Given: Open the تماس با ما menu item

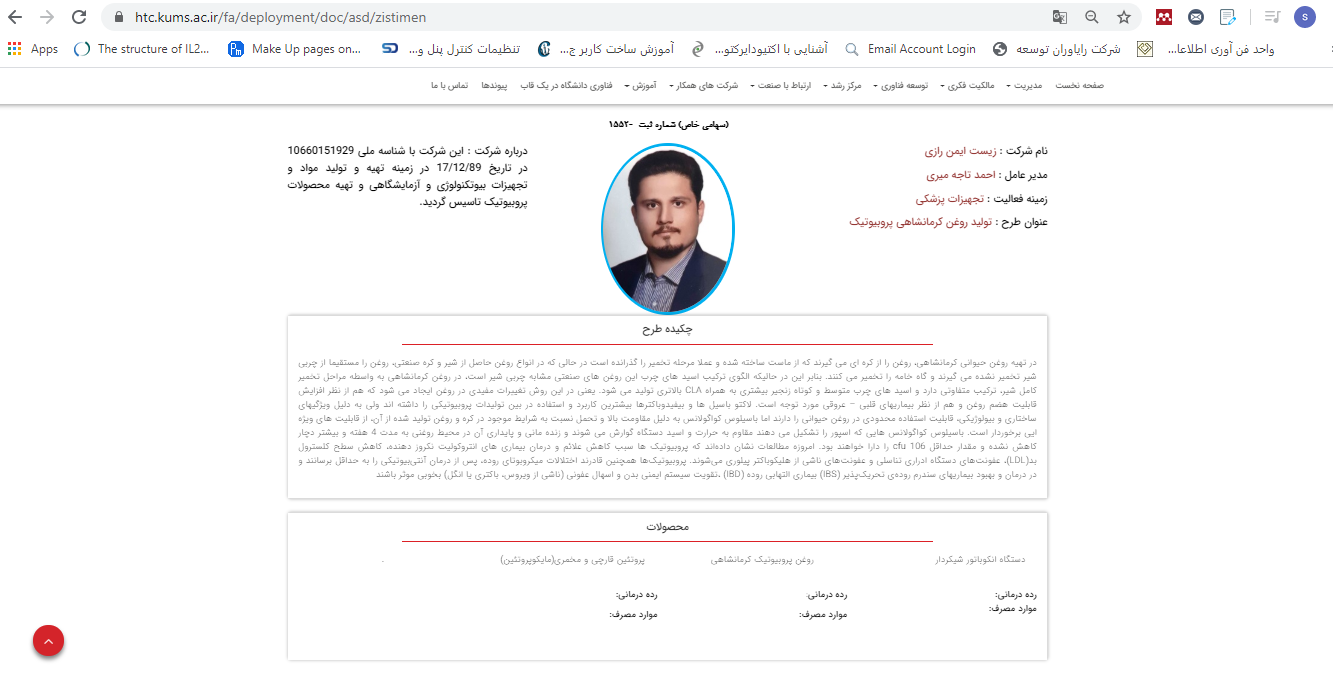Looking at the screenshot, I should pyautogui.click(x=450, y=86).
